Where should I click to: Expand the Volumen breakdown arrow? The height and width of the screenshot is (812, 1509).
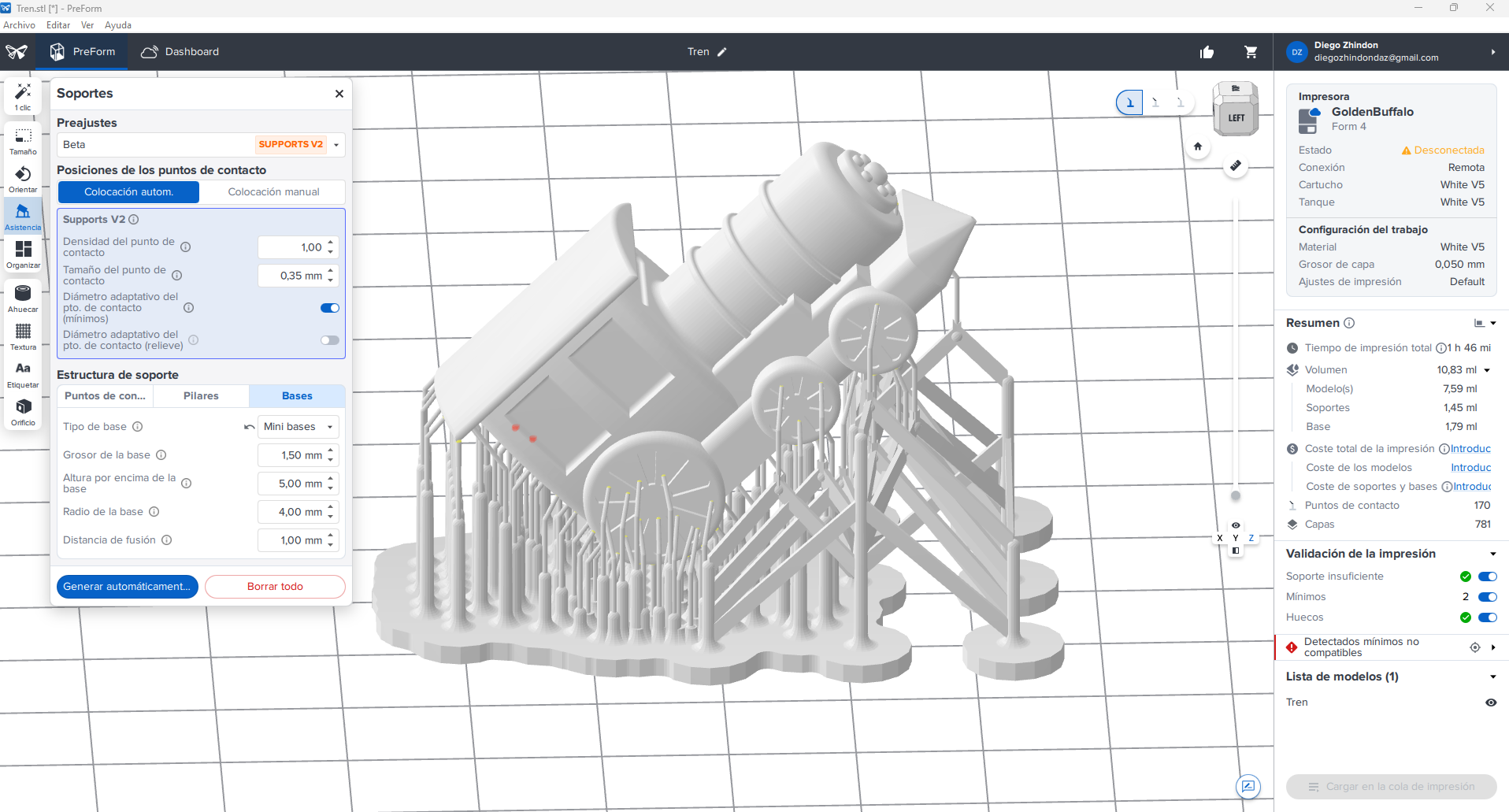pos(1487,370)
